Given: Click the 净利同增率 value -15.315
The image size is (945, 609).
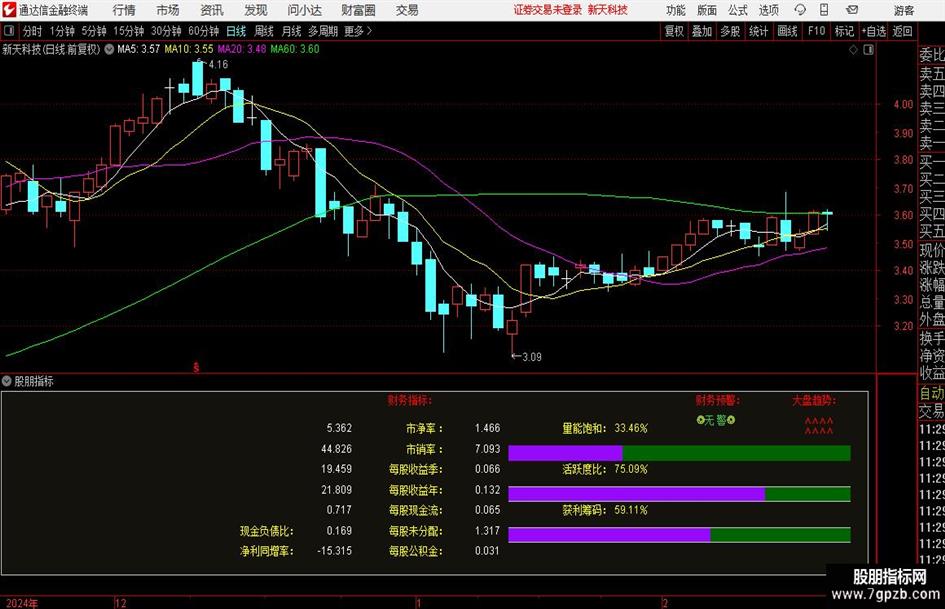Looking at the screenshot, I should tap(334, 551).
